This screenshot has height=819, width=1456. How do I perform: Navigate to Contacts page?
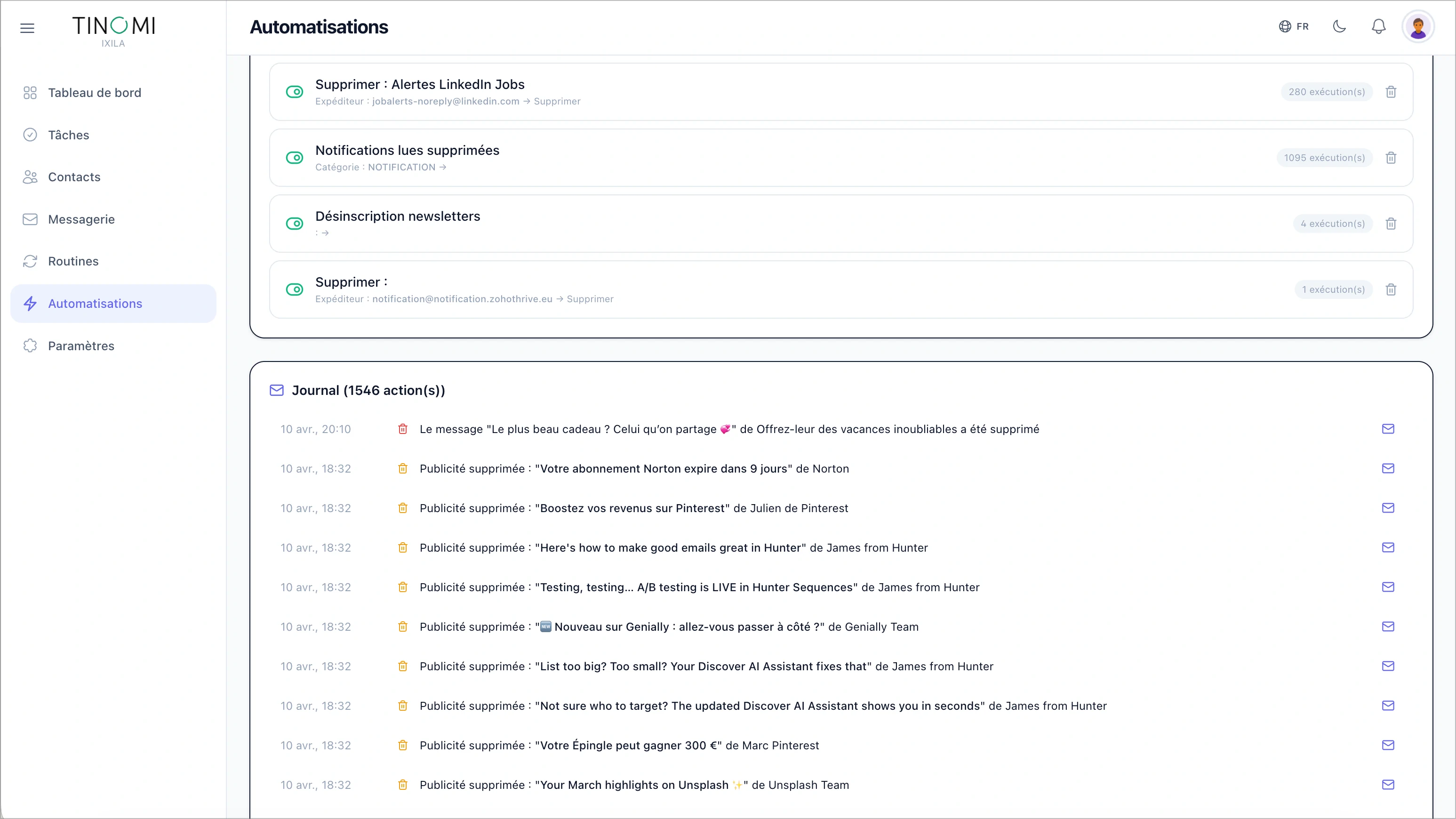coord(113,177)
